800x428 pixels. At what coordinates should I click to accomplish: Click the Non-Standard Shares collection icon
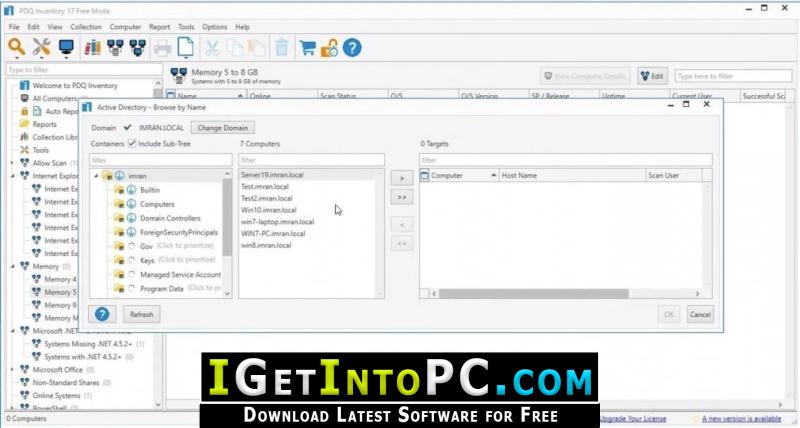point(24,382)
